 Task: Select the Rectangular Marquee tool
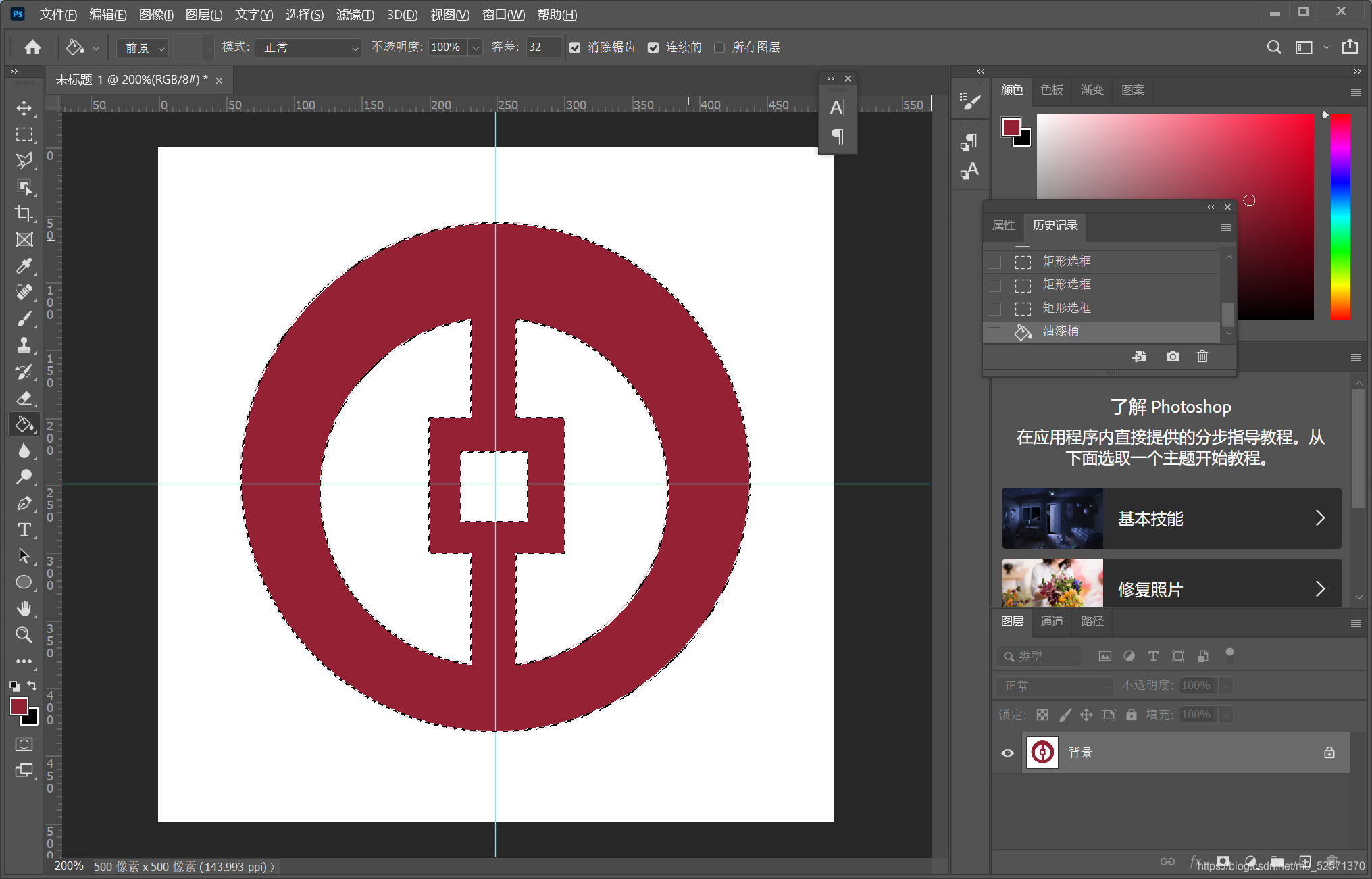(x=24, y=134)
